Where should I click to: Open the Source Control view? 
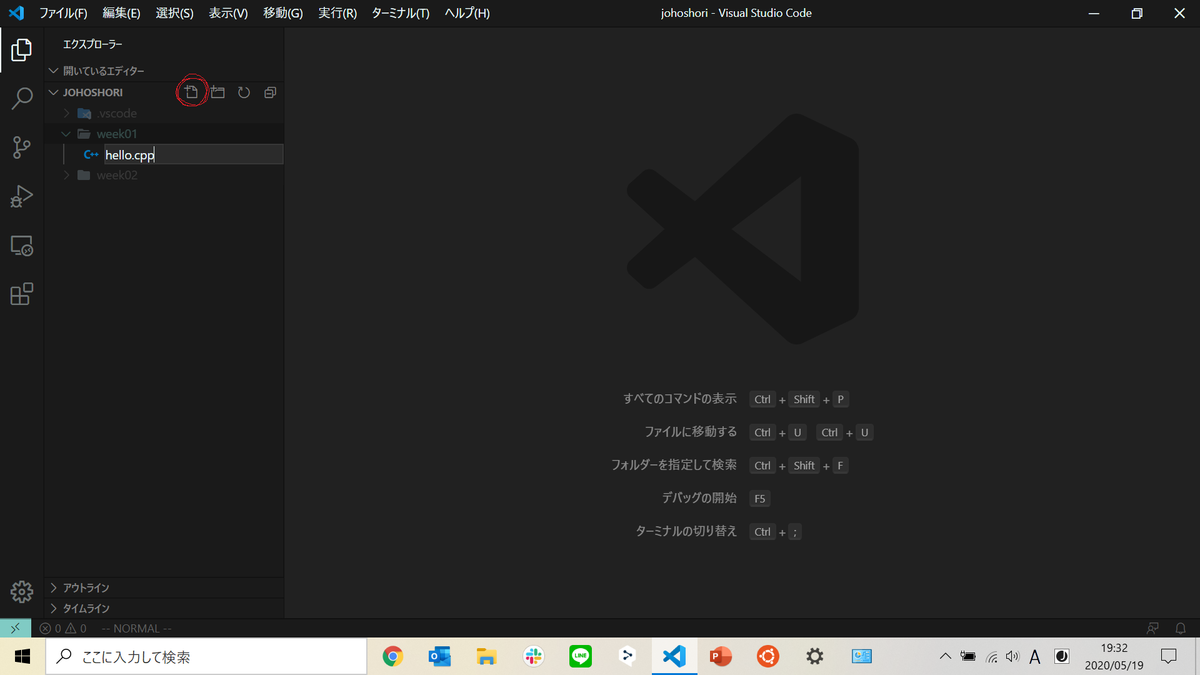coord(22,147)
